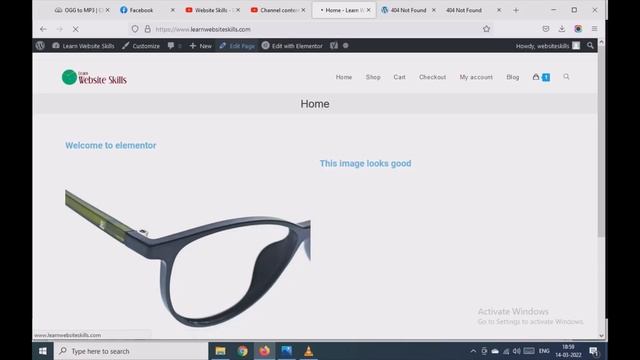This screenshot has width=640, height=360.
Task: Click the browser forward arrow
Action: coord(60,29)
